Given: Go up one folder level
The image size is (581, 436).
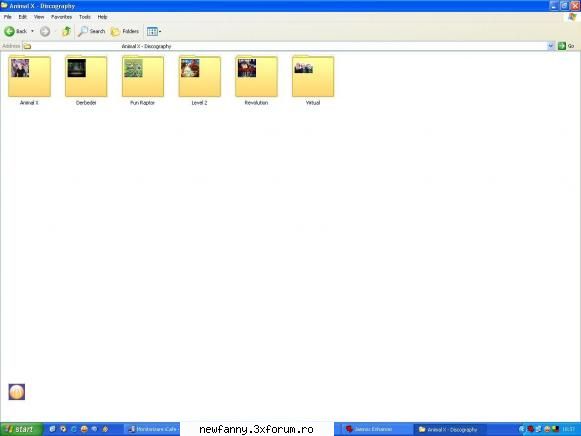Looking at the screenshot, I should tap(66, 31).
